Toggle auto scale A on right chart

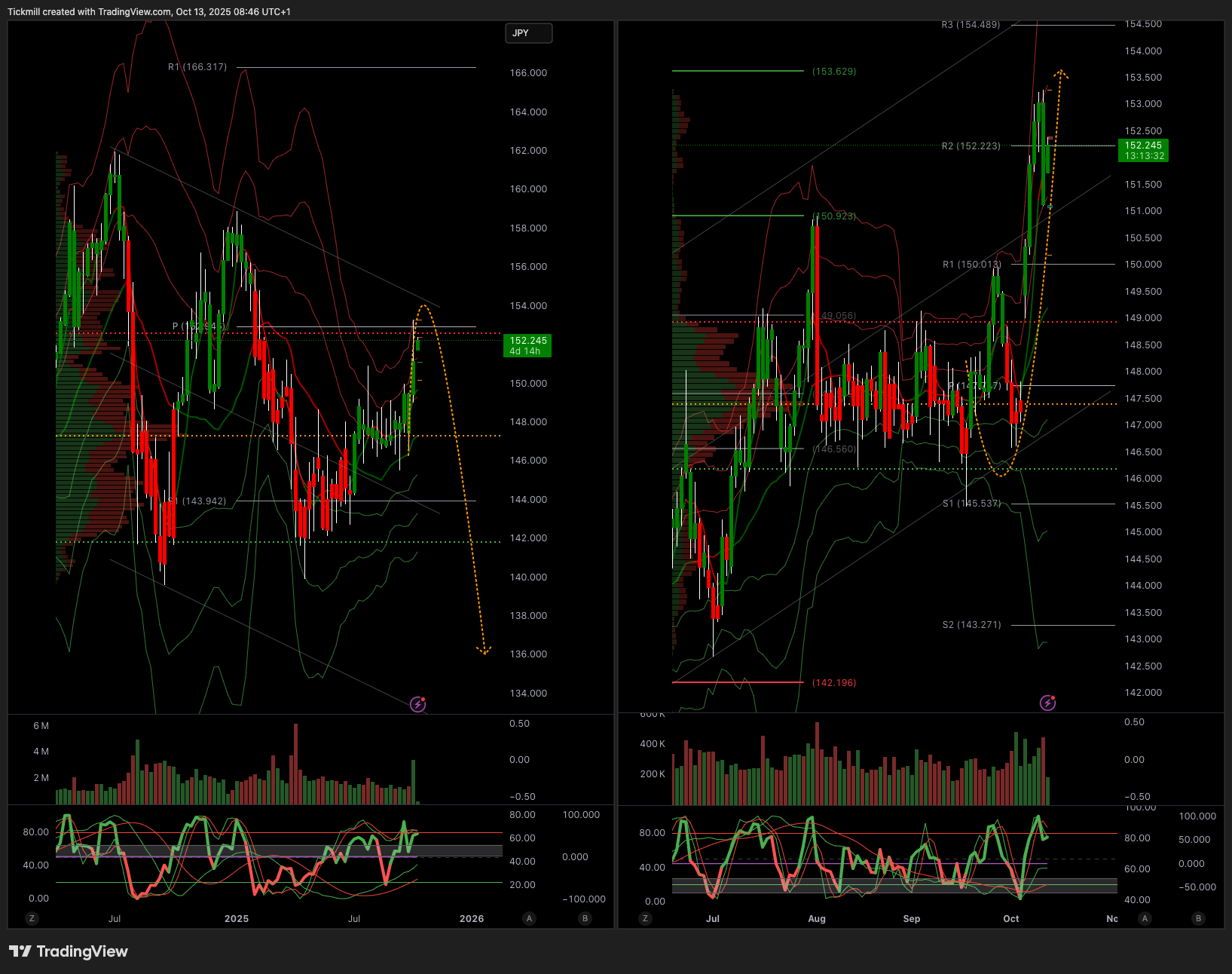click(1145, 918)
